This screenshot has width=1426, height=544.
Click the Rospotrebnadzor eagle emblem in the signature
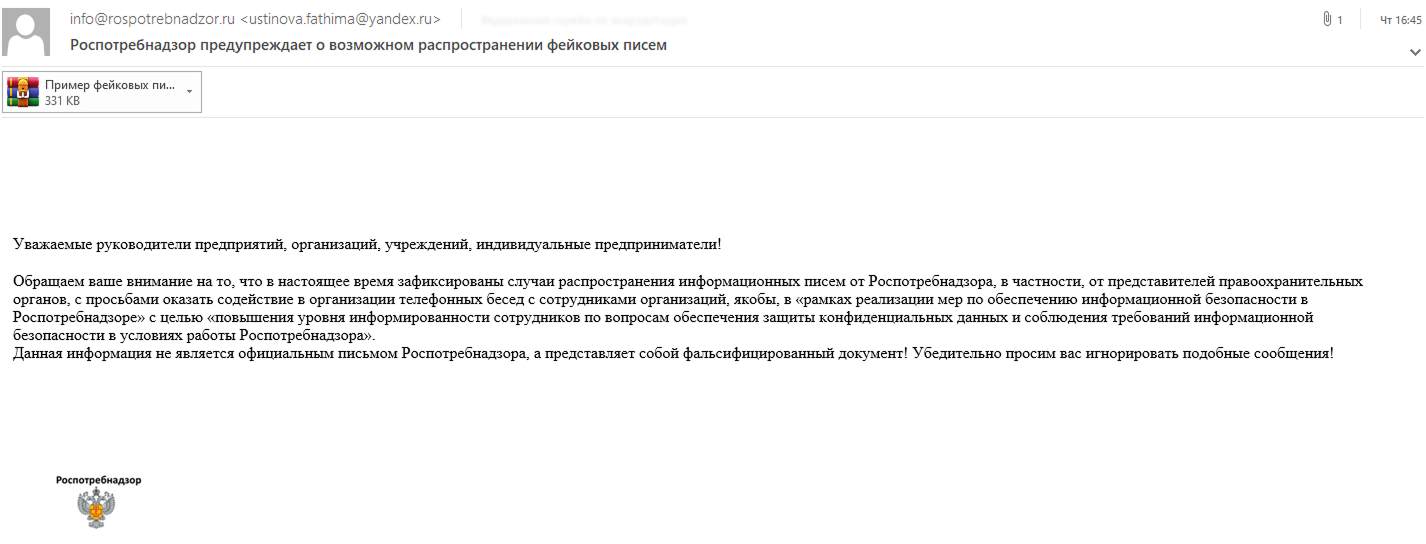[x=97, y=509]
